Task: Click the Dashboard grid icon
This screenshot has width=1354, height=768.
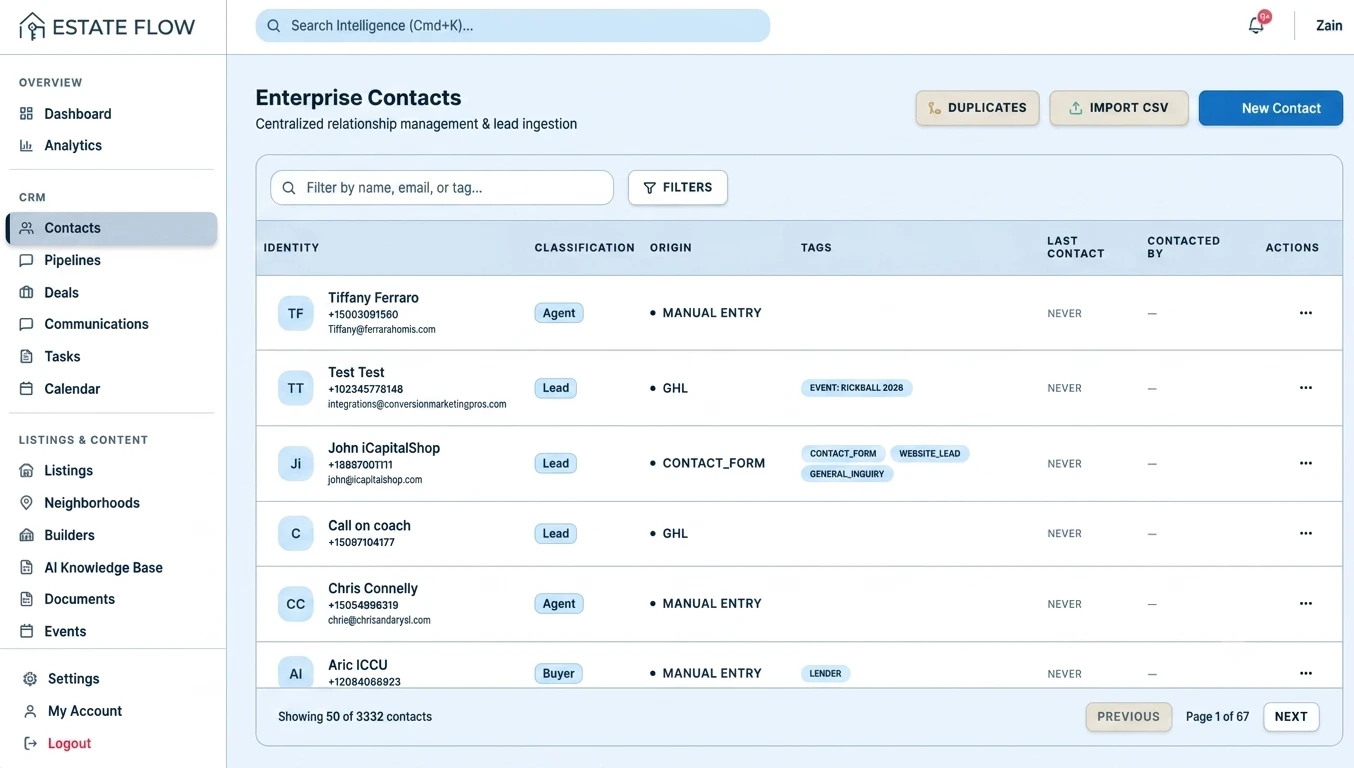Action: 27,114
